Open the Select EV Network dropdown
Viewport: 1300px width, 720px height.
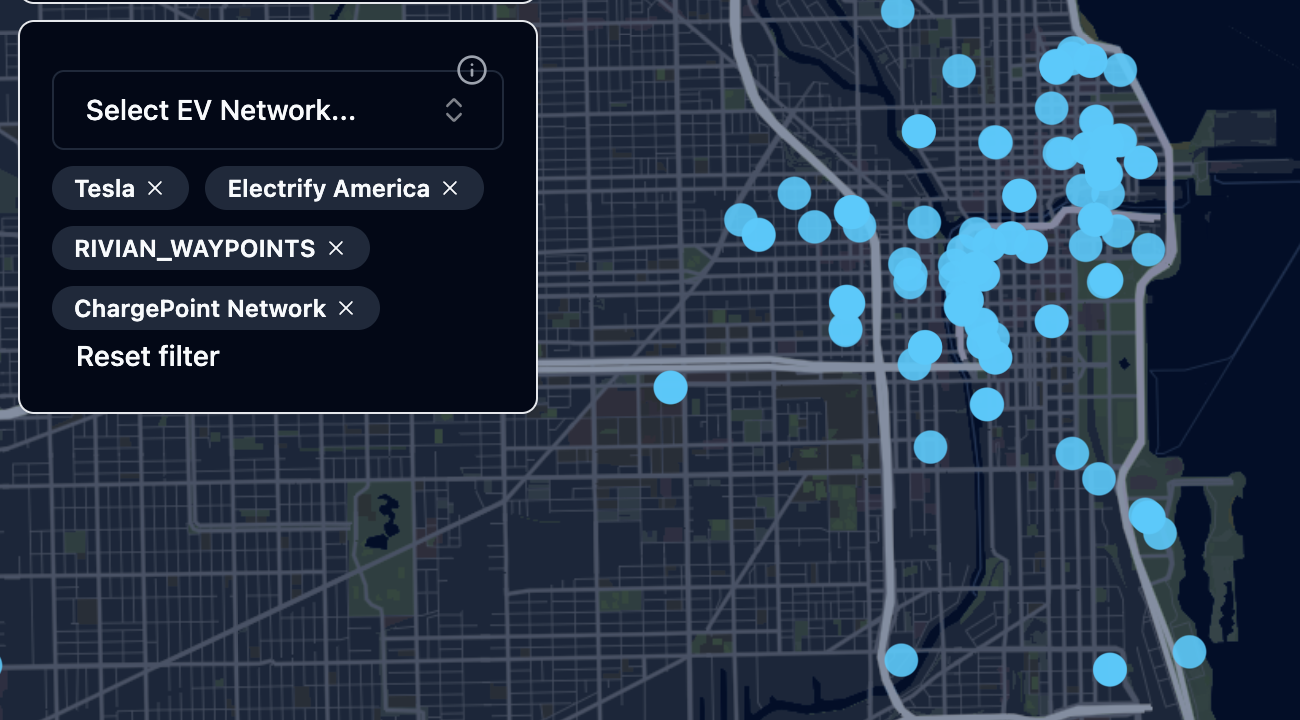(x=277, y=110)
